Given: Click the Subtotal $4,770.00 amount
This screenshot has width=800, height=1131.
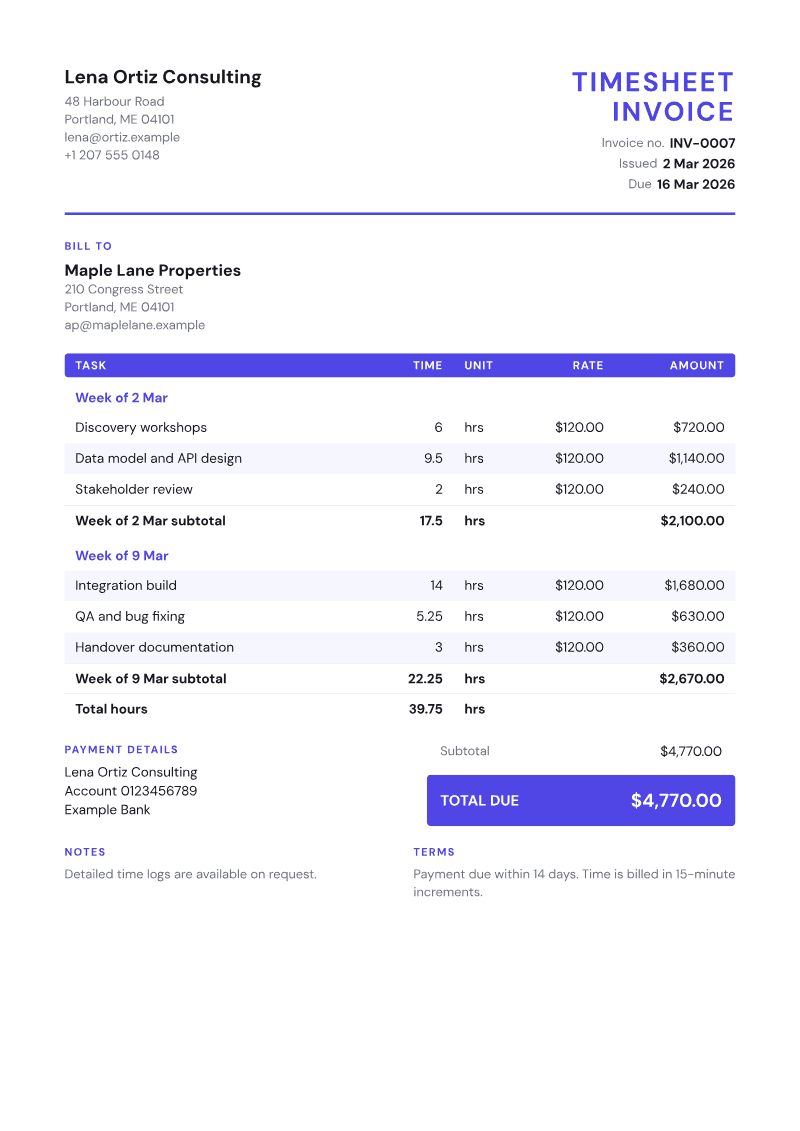Looking at the screenshot, I should pos(691,752).
